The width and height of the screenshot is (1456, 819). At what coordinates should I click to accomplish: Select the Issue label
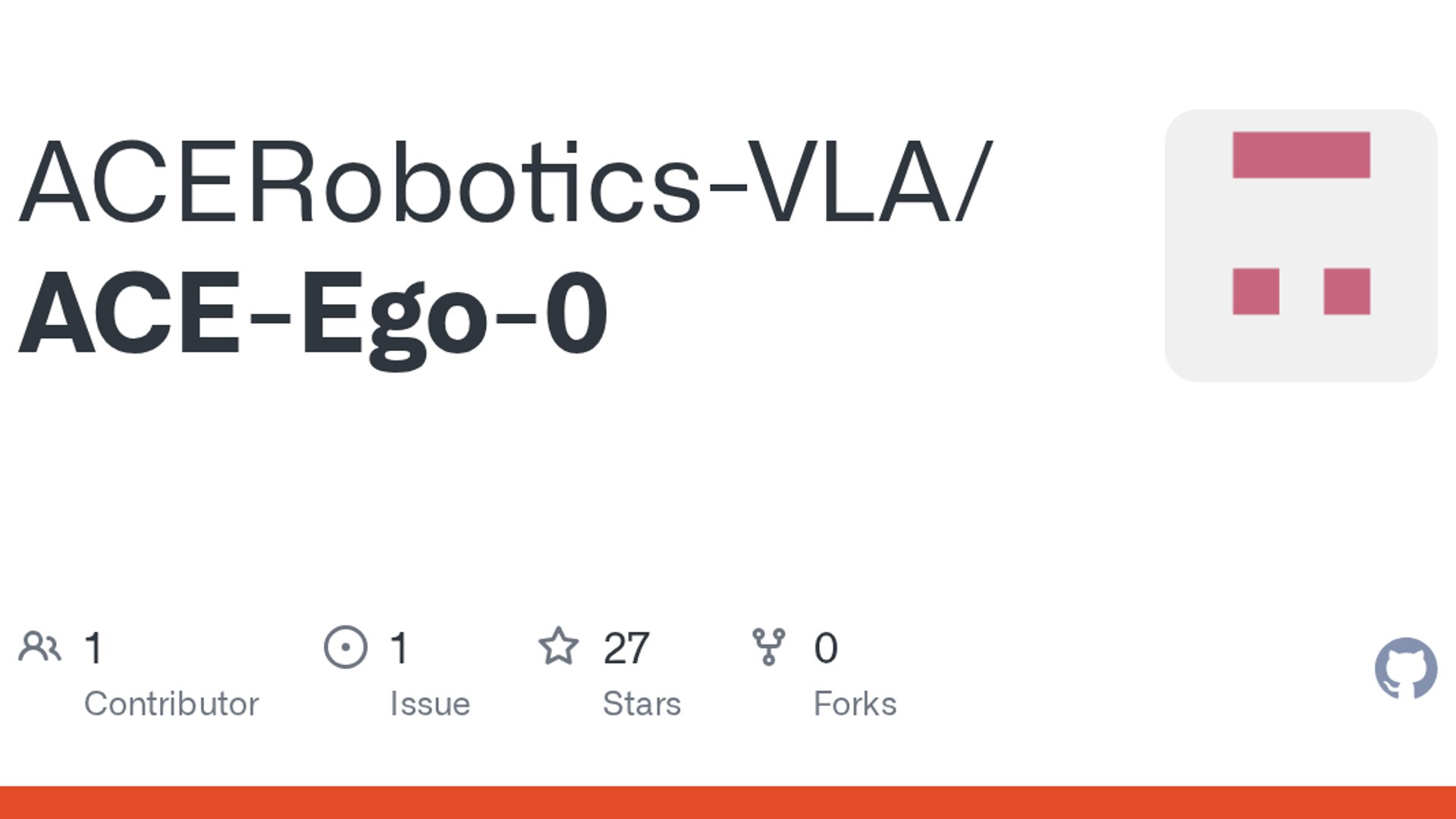pos(430,704)
